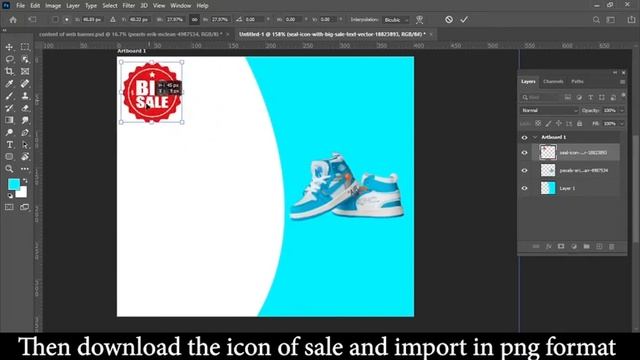The width and height of the screenshot is (640, 360).
Task: Toggle maintain aspect ratio link
Action: point(195,20)
